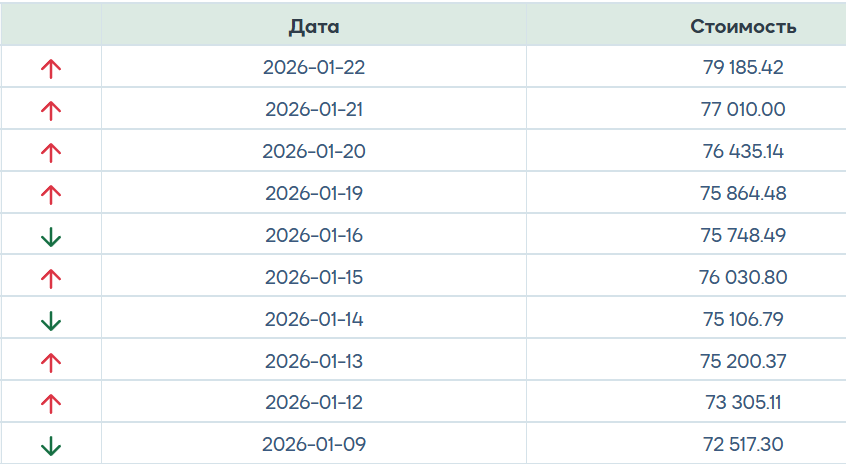Click the value 76 030.80

[743, 277]
